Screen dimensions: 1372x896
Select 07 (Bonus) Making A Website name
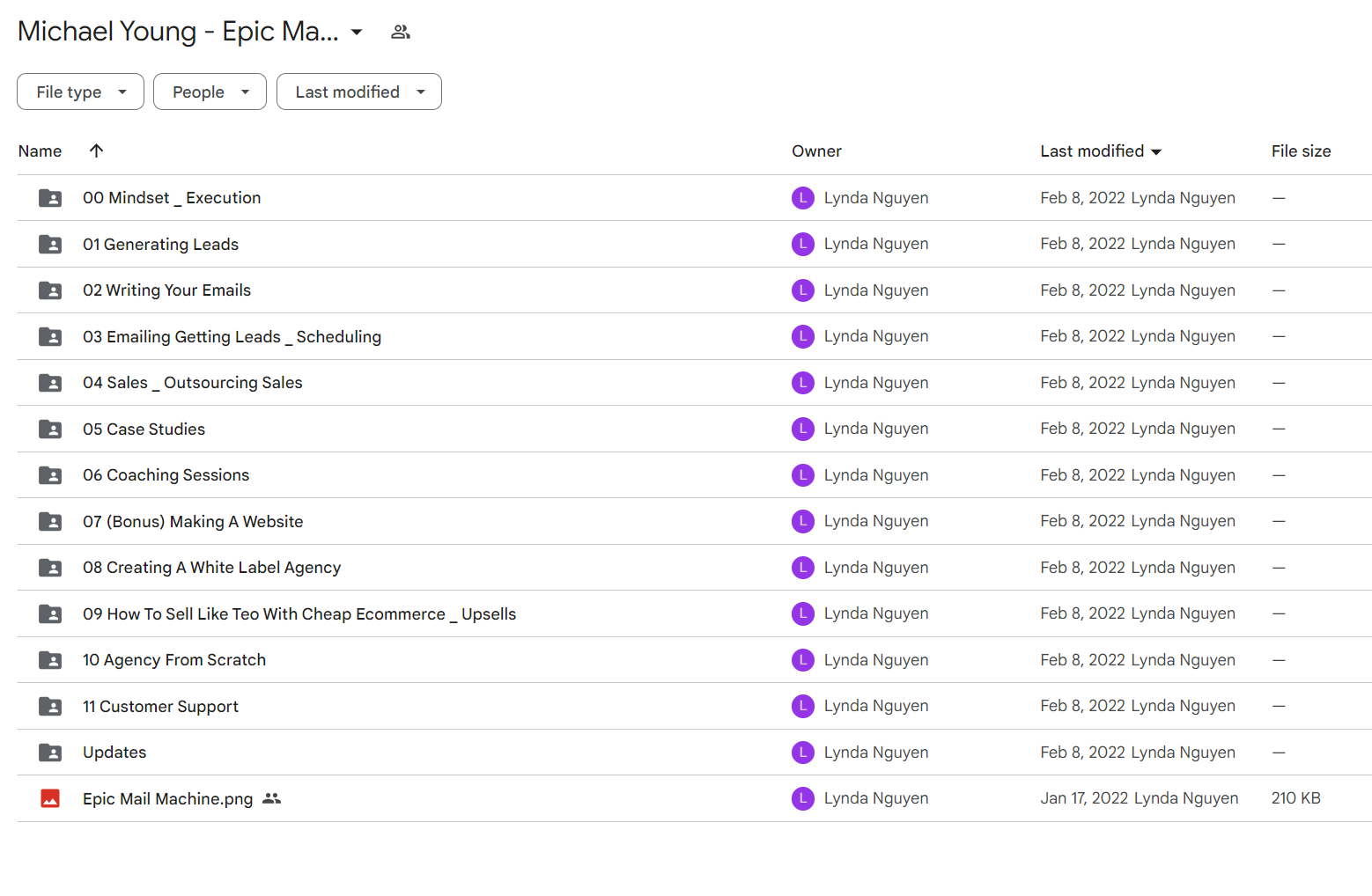pos(193,521)
